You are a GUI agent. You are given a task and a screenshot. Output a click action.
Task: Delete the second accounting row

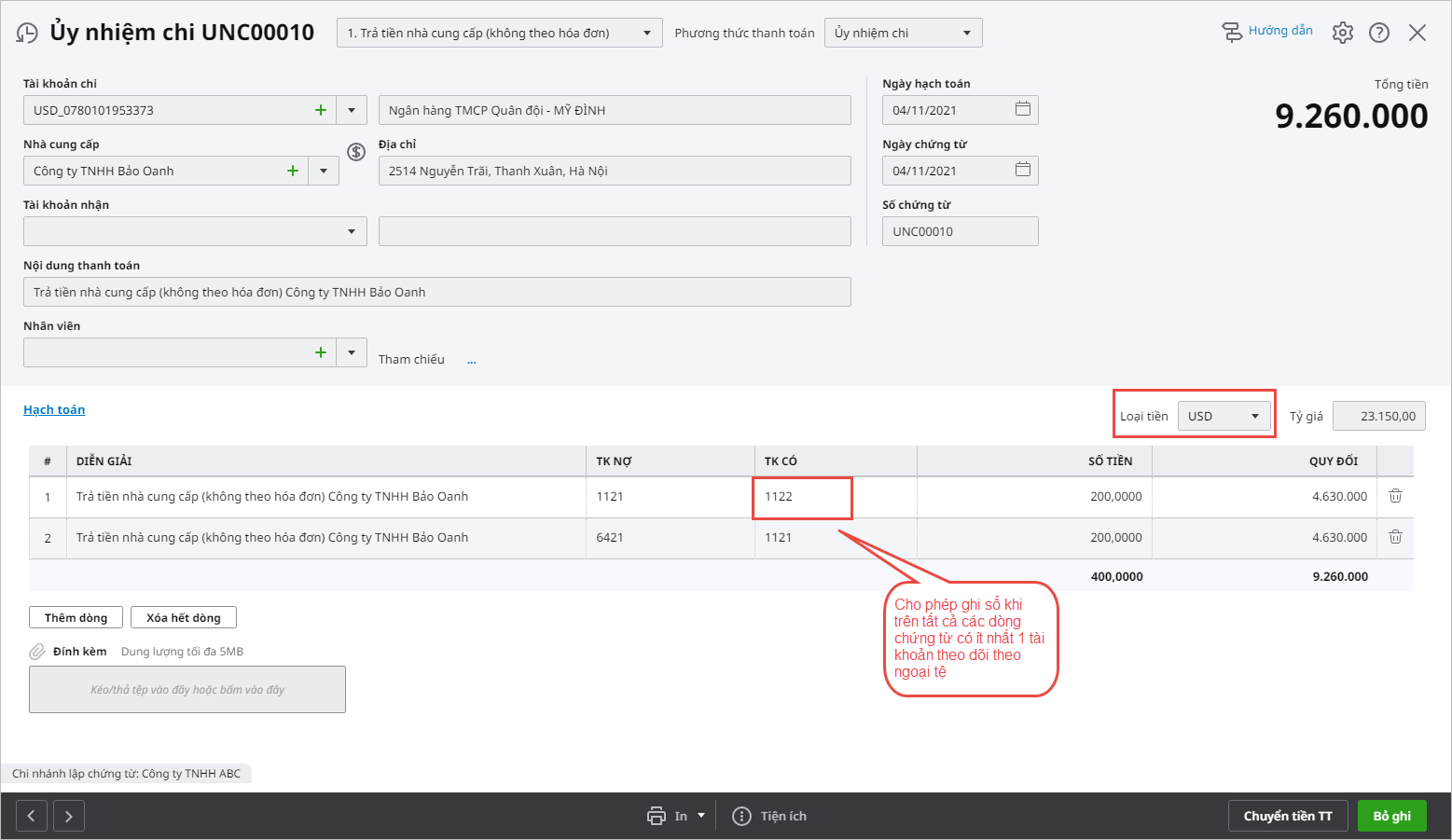point(1395,537)
